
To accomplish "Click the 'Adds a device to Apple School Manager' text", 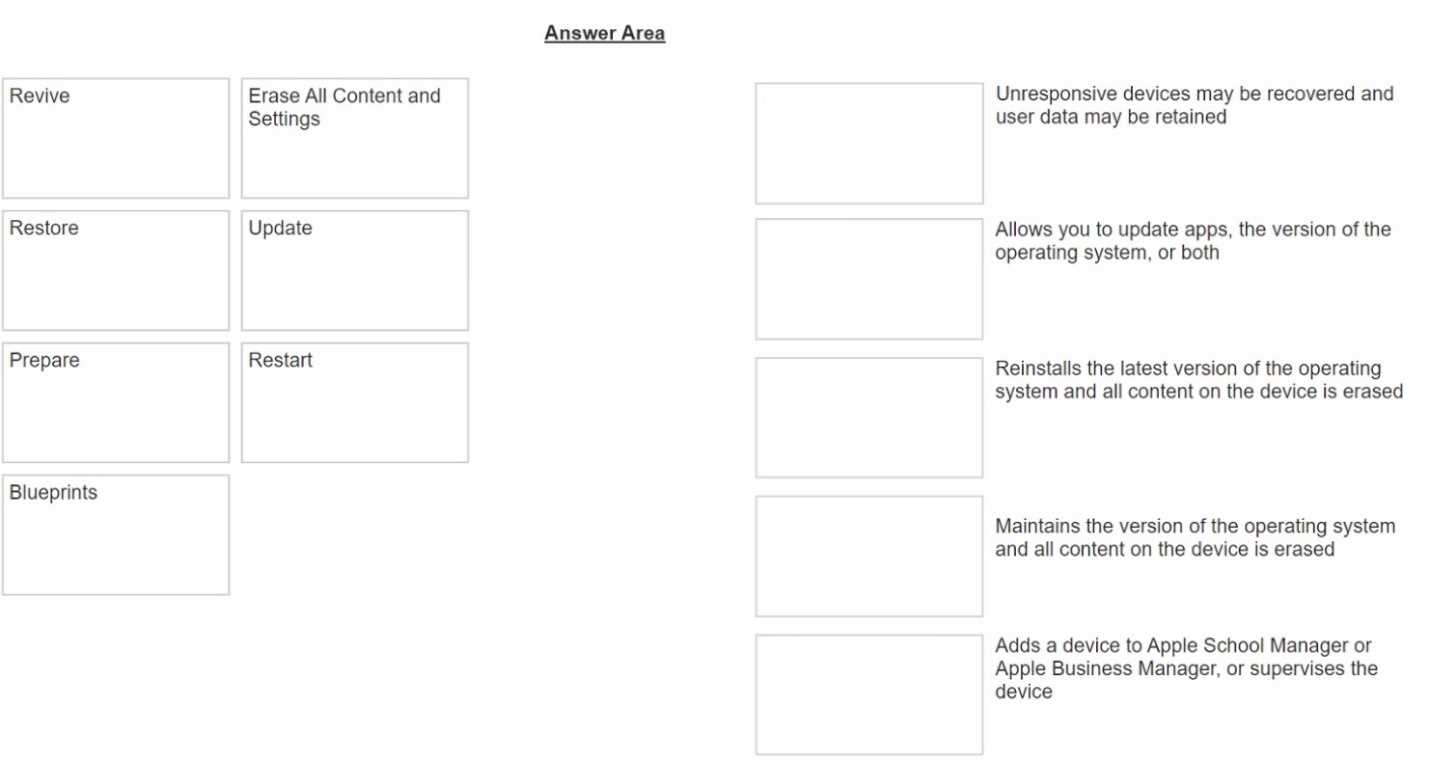I will [1186, 668].
